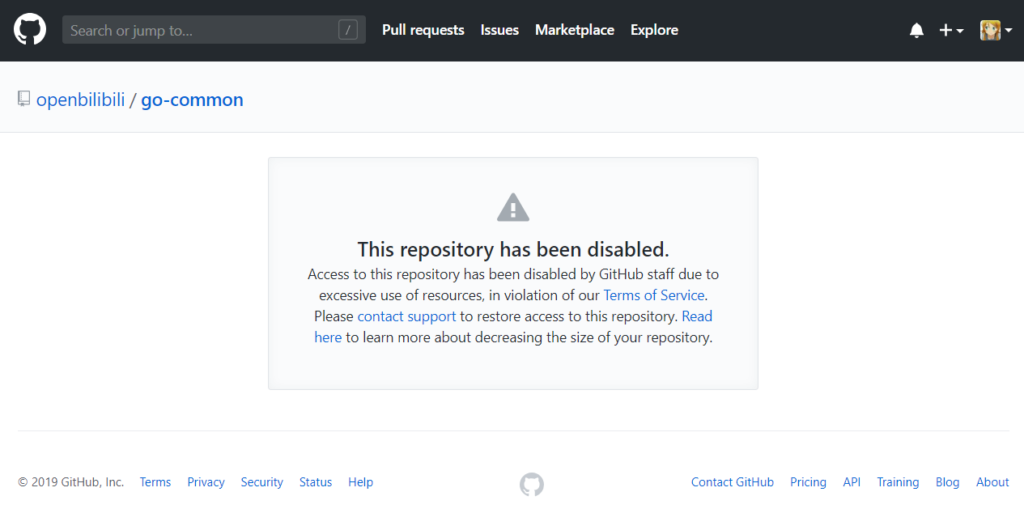Open Marketplace from the top navigation
This screenshot has width=1024, height=513.
pos(574,30)
